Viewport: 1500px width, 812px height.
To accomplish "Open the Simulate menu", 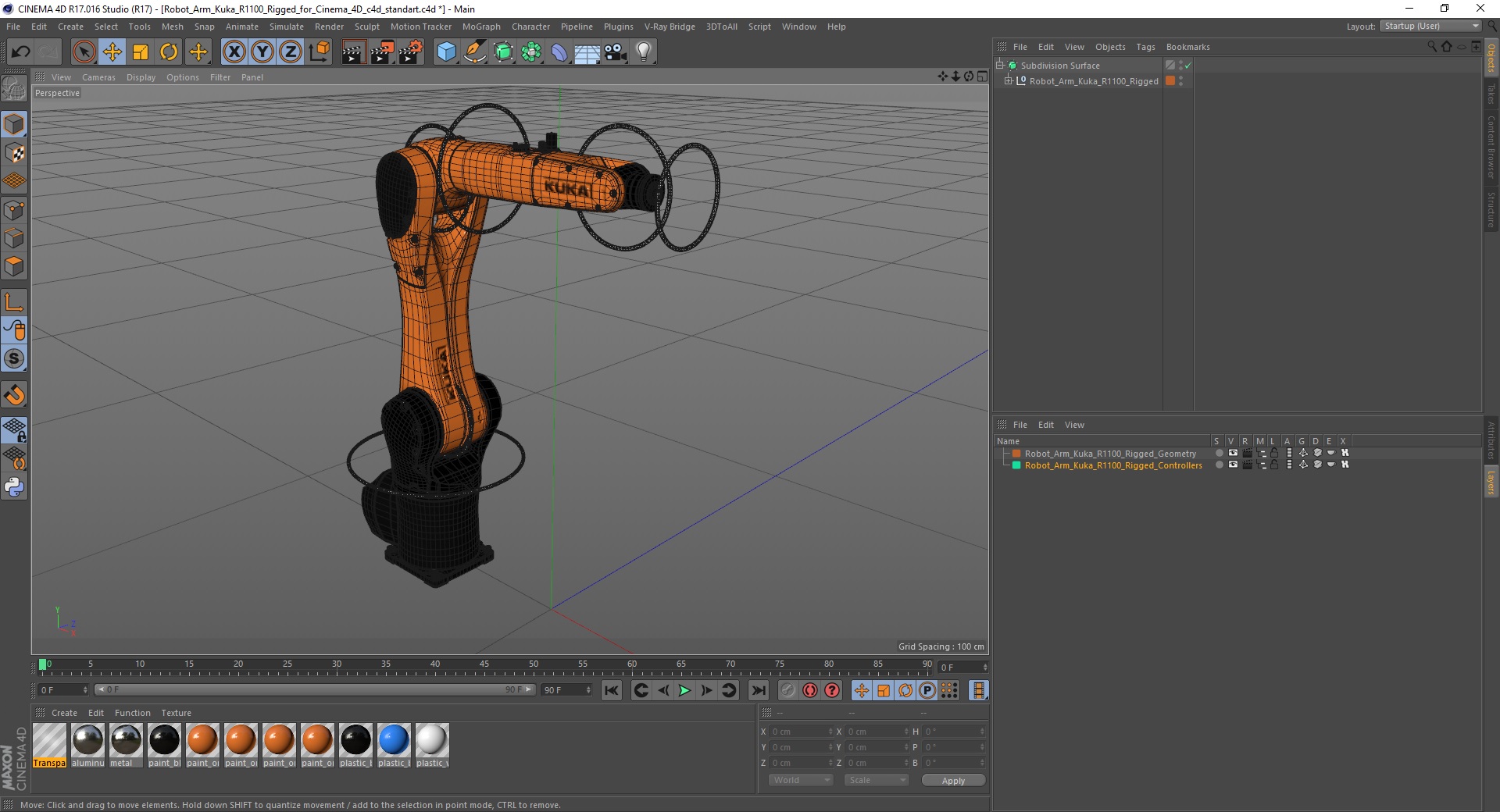I will tap(286, 27).
